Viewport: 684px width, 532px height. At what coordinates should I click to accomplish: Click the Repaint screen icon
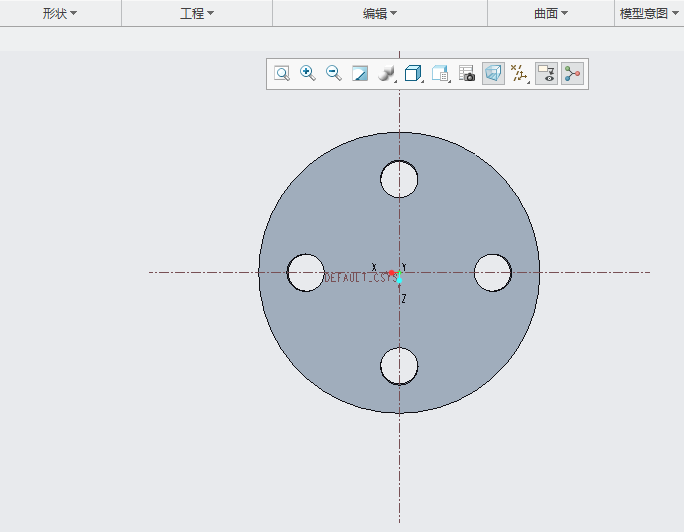(x=360, y=73)
